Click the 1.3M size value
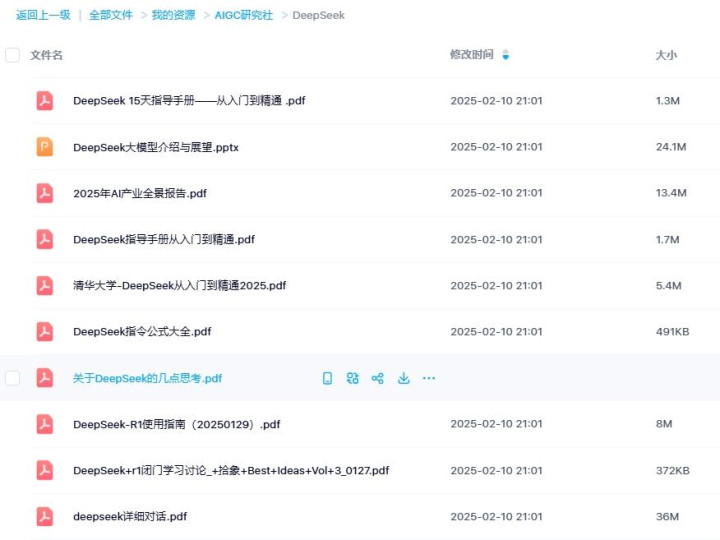 point(668,101)
